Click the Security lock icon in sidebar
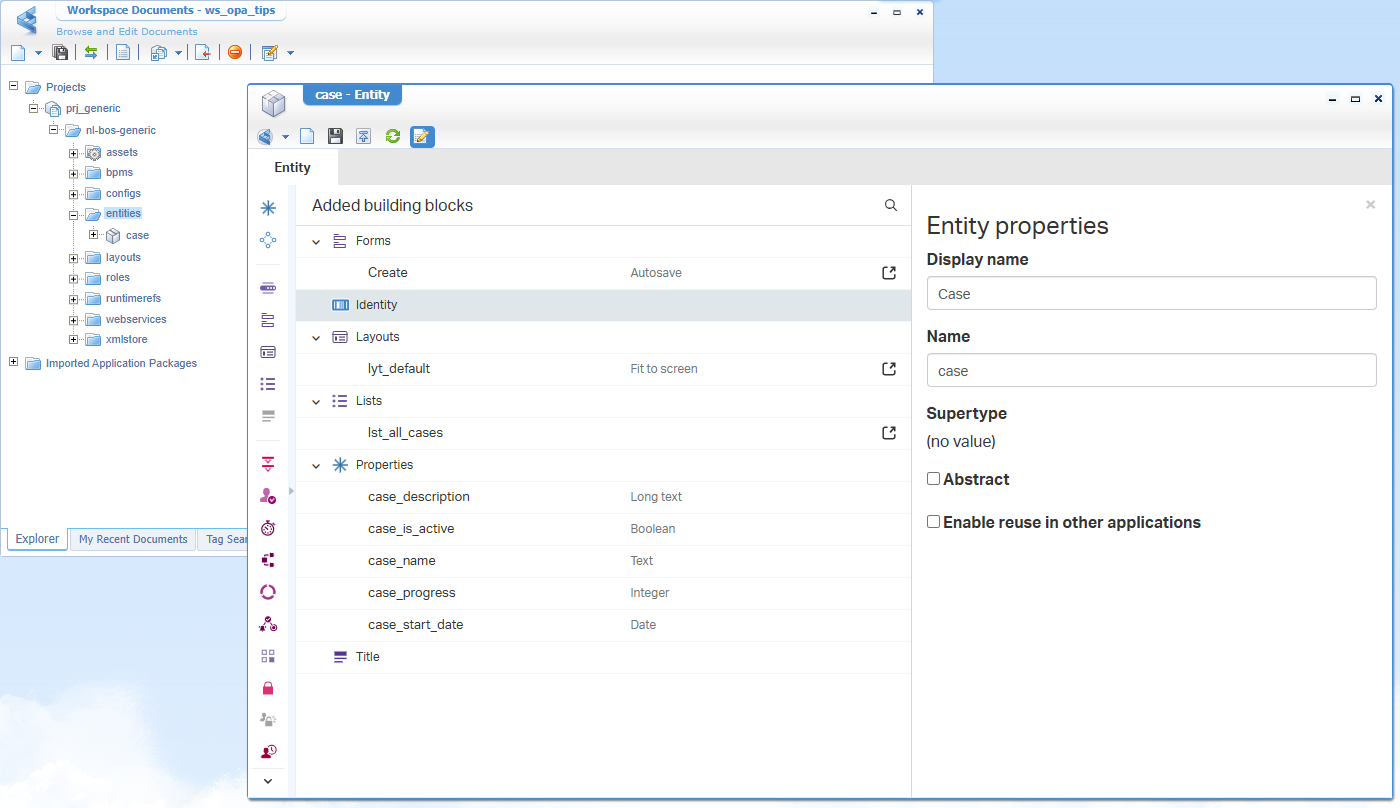The height and width of the screenshot is (808, 1400). coord(268,688)
